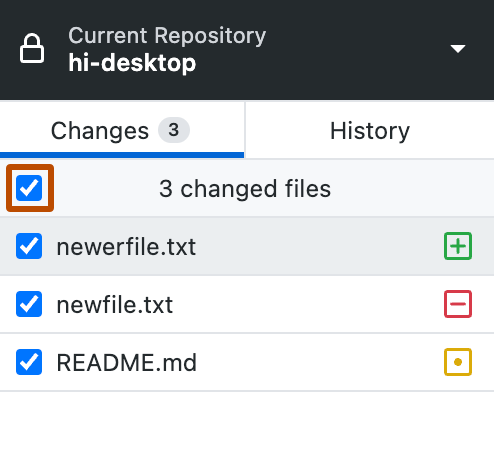This screenshot has width=494, height=450.
Task: Click the repository lock icon
Action: 32,48
